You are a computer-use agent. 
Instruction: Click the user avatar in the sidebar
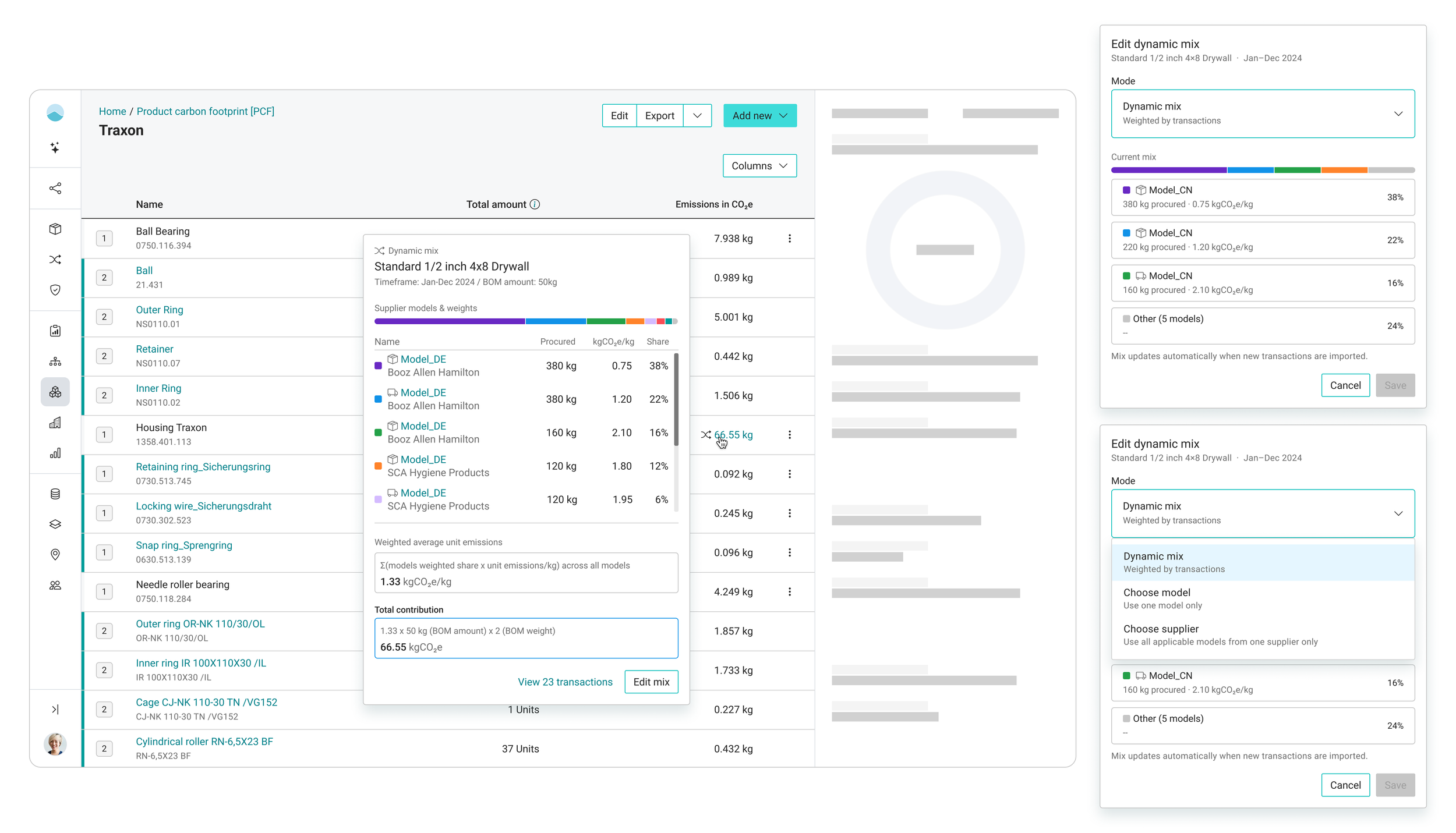tap(55, 744)
